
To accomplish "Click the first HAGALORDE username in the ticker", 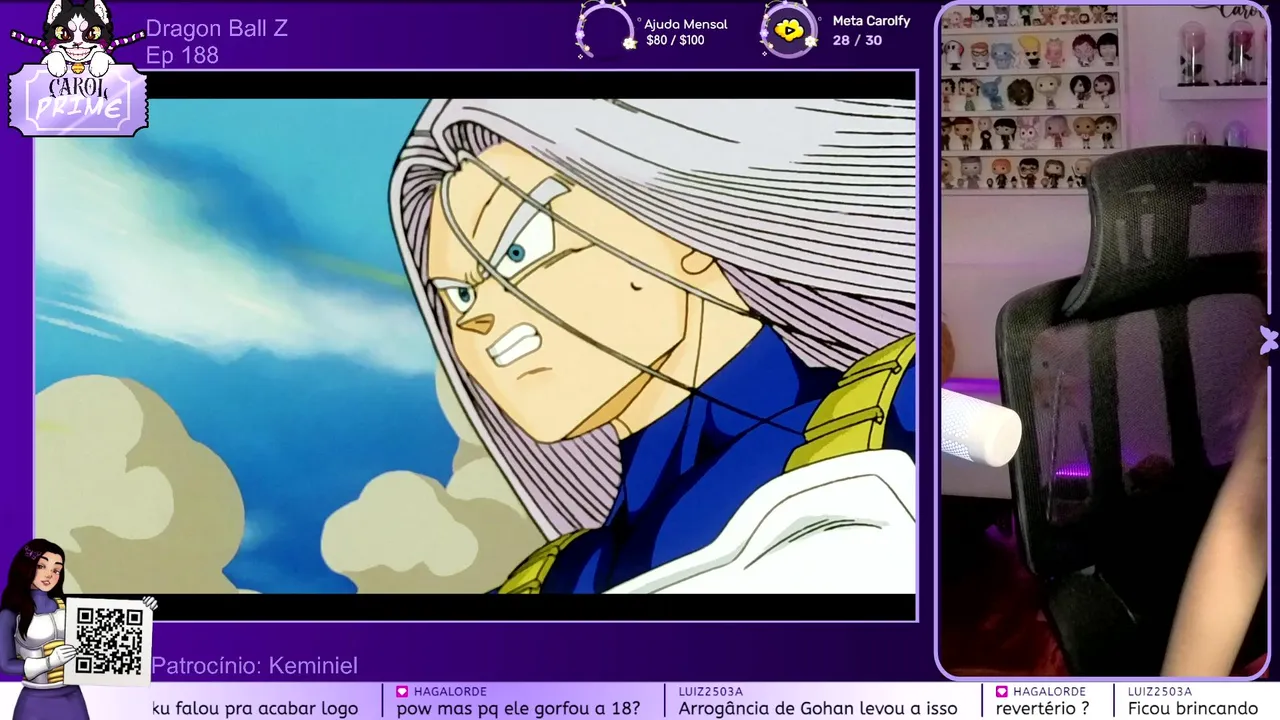I will pyautogui.click(x=450, y=691).
